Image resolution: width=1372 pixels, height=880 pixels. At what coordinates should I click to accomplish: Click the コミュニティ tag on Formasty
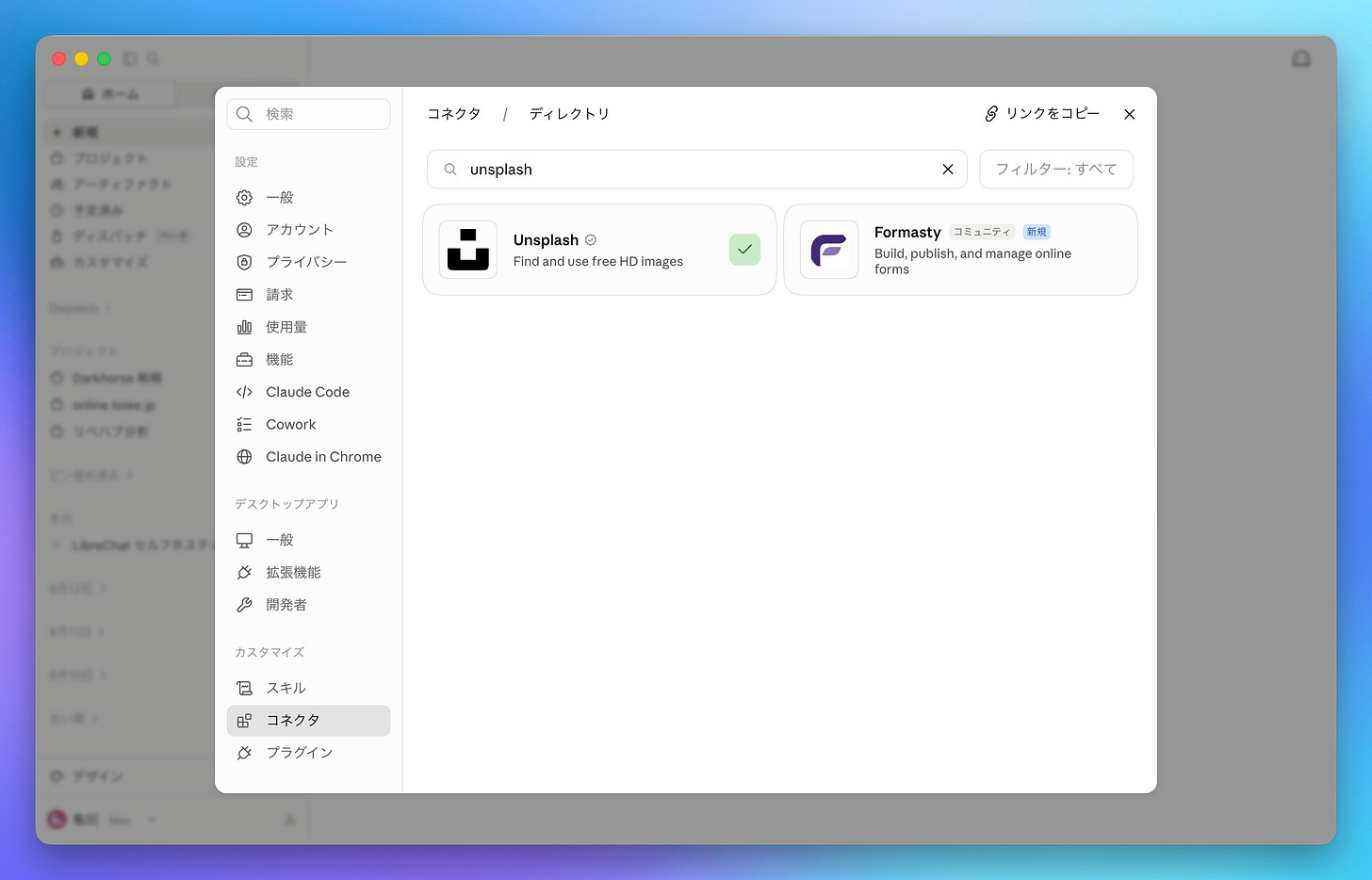982,232
